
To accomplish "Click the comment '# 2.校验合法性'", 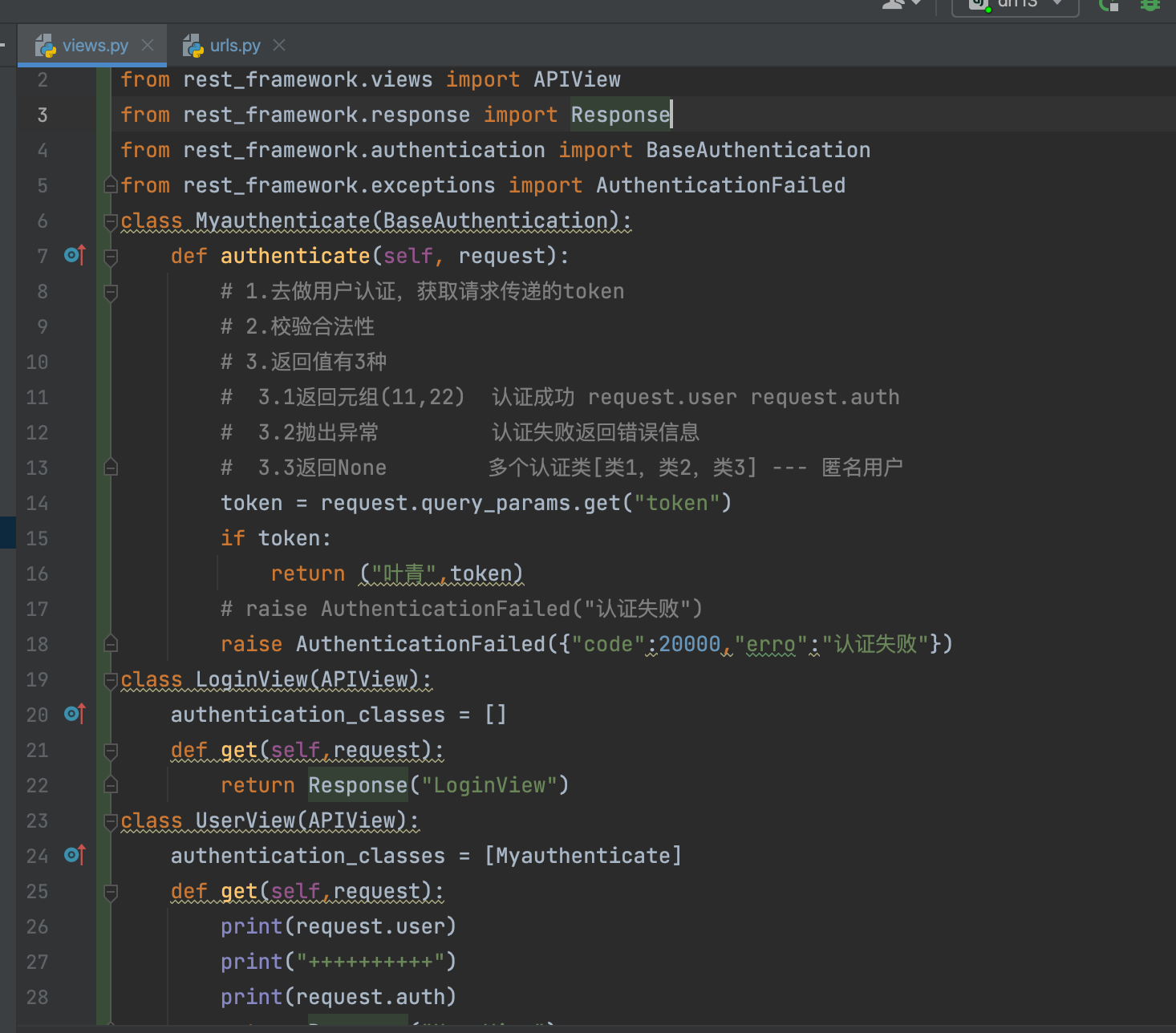I will [x=298, y=326].
